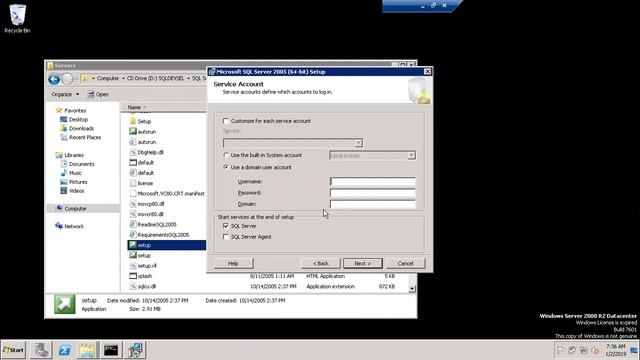Open Server Manager from the taskbar

tap(41, 350)
